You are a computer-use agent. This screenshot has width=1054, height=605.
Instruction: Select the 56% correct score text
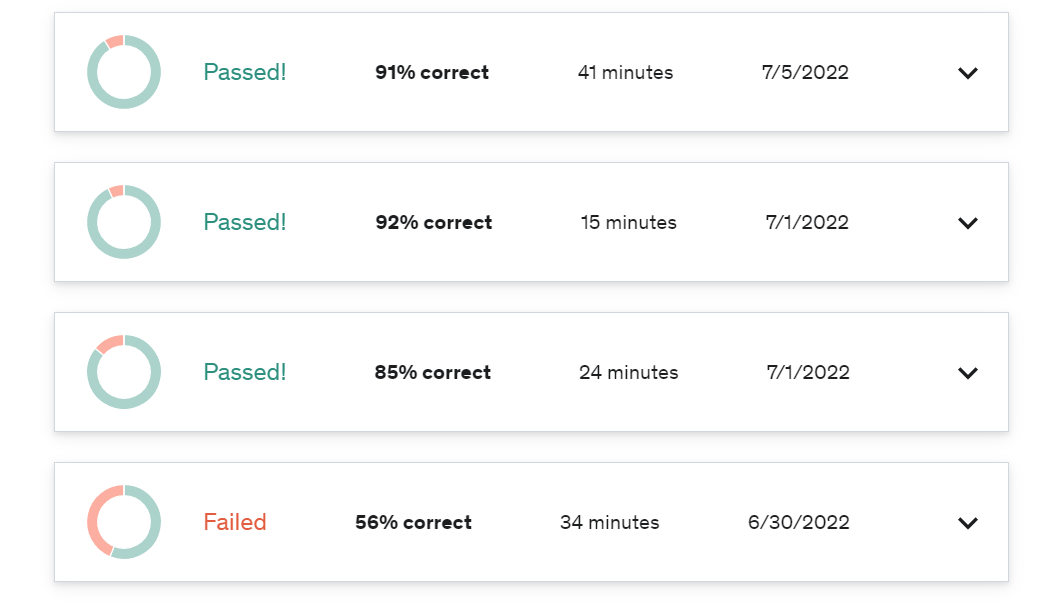click(413, 522)
